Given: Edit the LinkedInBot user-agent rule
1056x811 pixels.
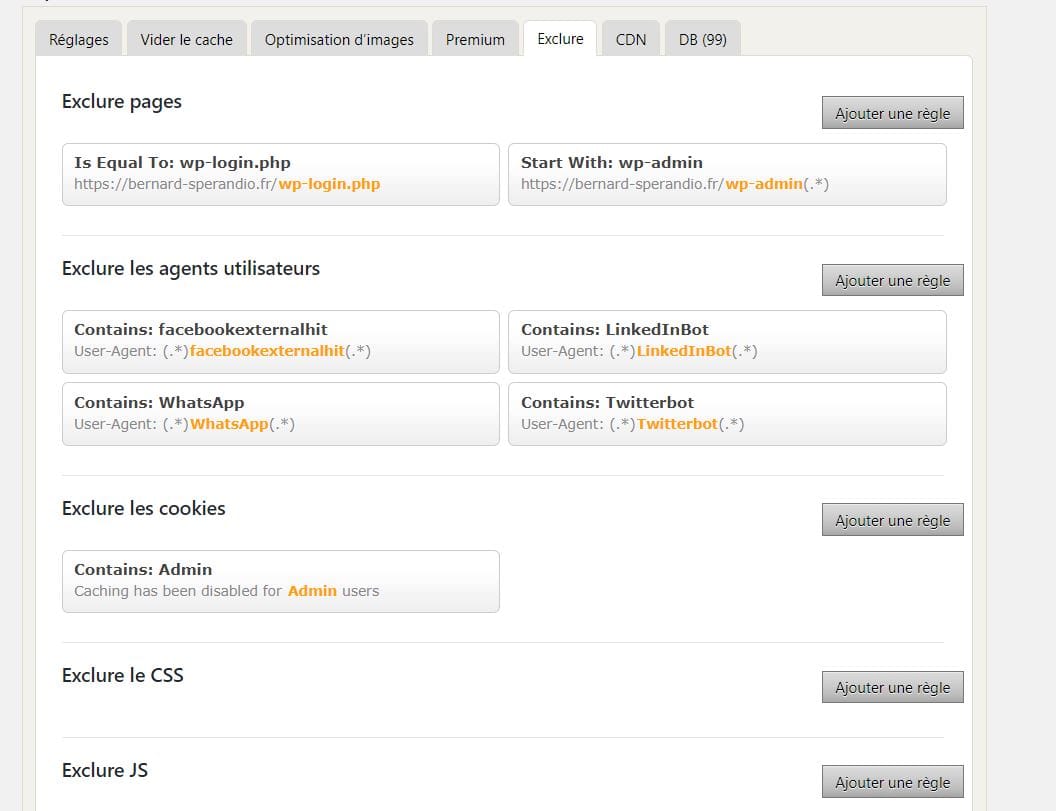Looking at the screenshot, I should (x=727, y=342).
